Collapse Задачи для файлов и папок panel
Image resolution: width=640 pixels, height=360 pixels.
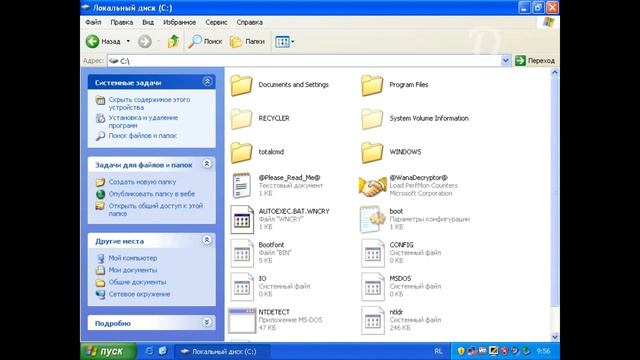click(x=207, y=164)
